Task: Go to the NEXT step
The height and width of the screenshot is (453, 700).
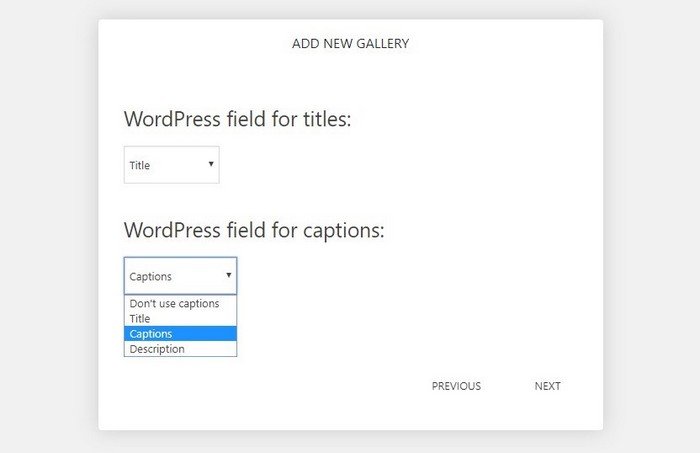Action: tap(547, 386)
